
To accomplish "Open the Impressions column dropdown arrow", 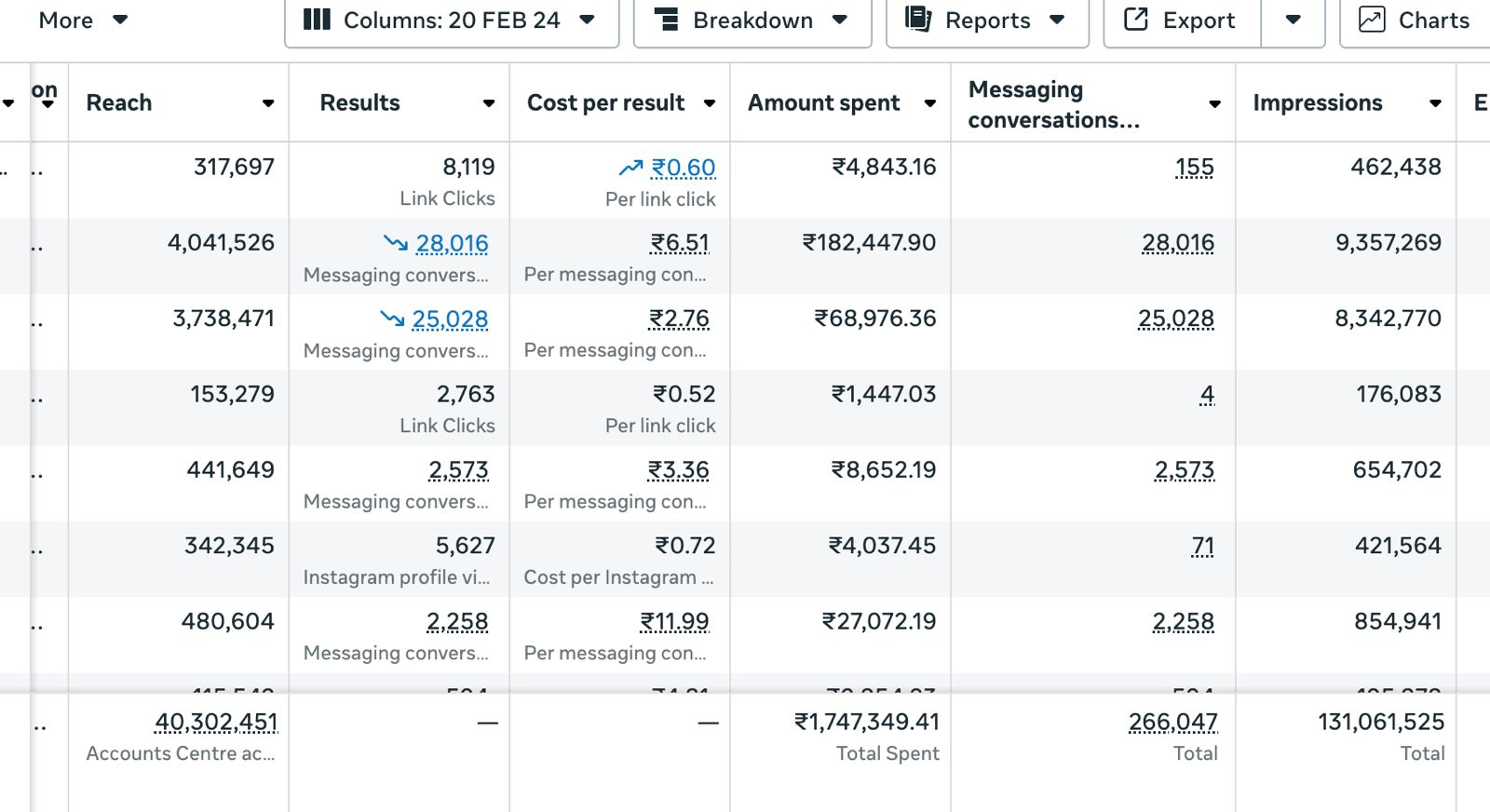I will [x=1435, y=103].
